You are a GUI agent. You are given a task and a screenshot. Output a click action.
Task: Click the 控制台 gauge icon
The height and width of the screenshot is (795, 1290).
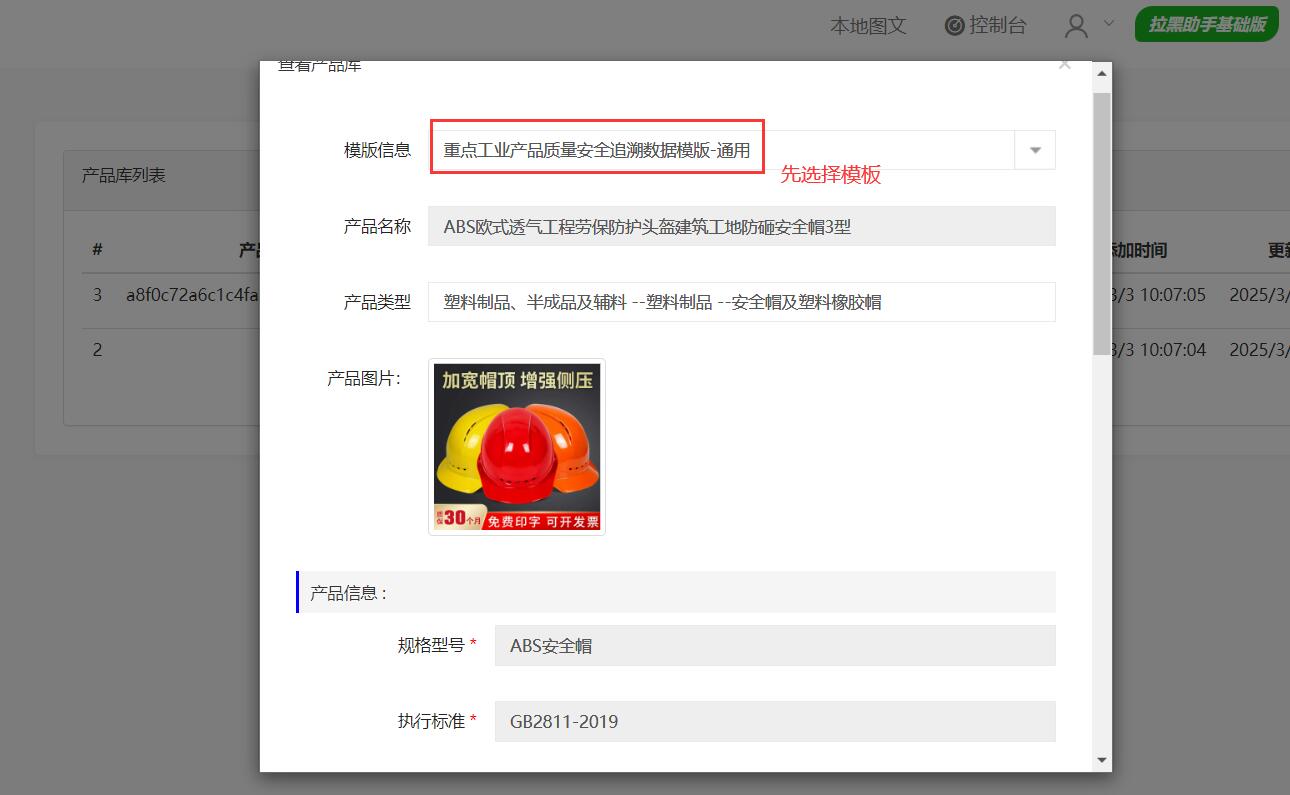tap(954, 26)
